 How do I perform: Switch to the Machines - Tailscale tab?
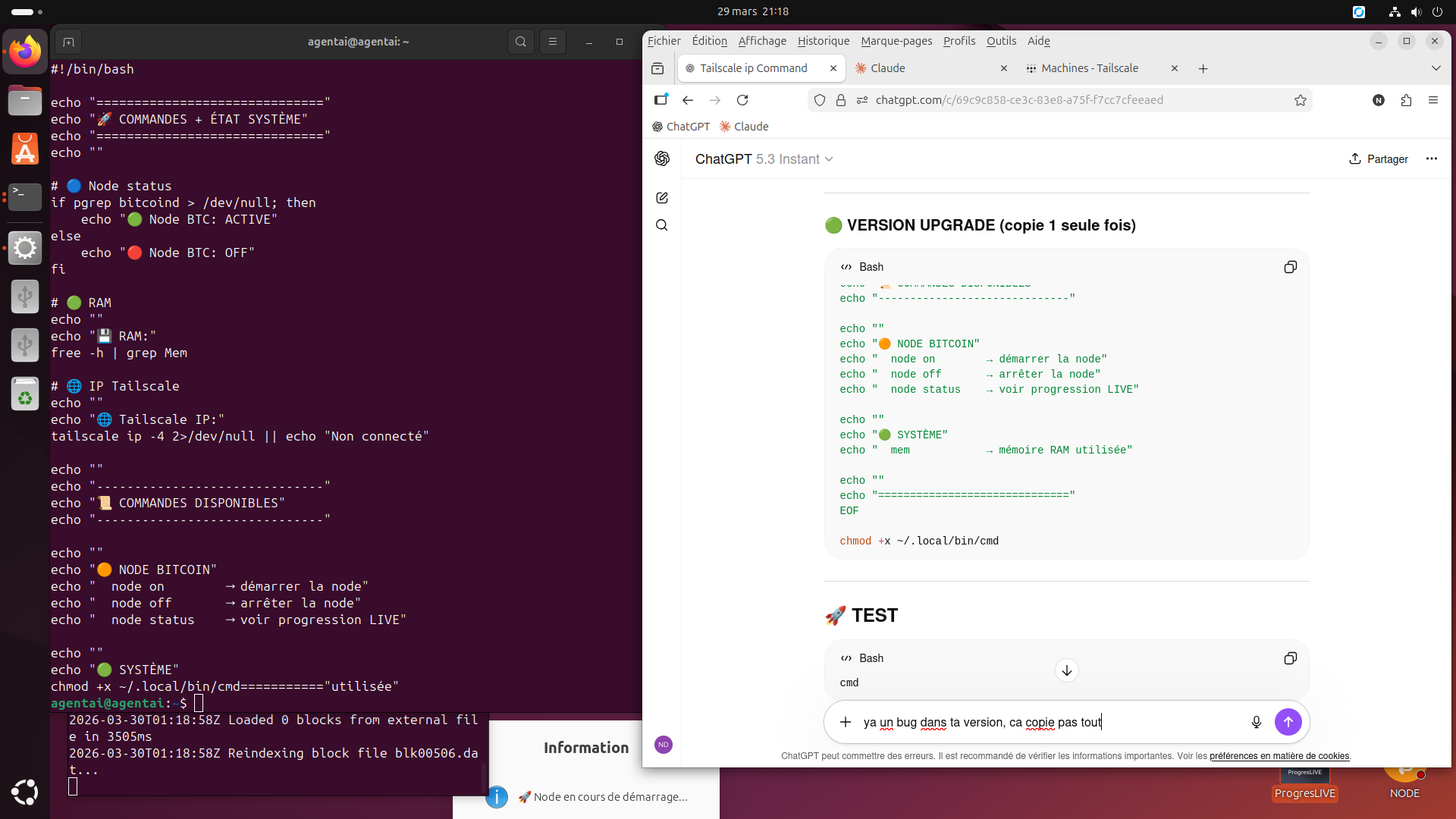click(x=1089, y=68)
